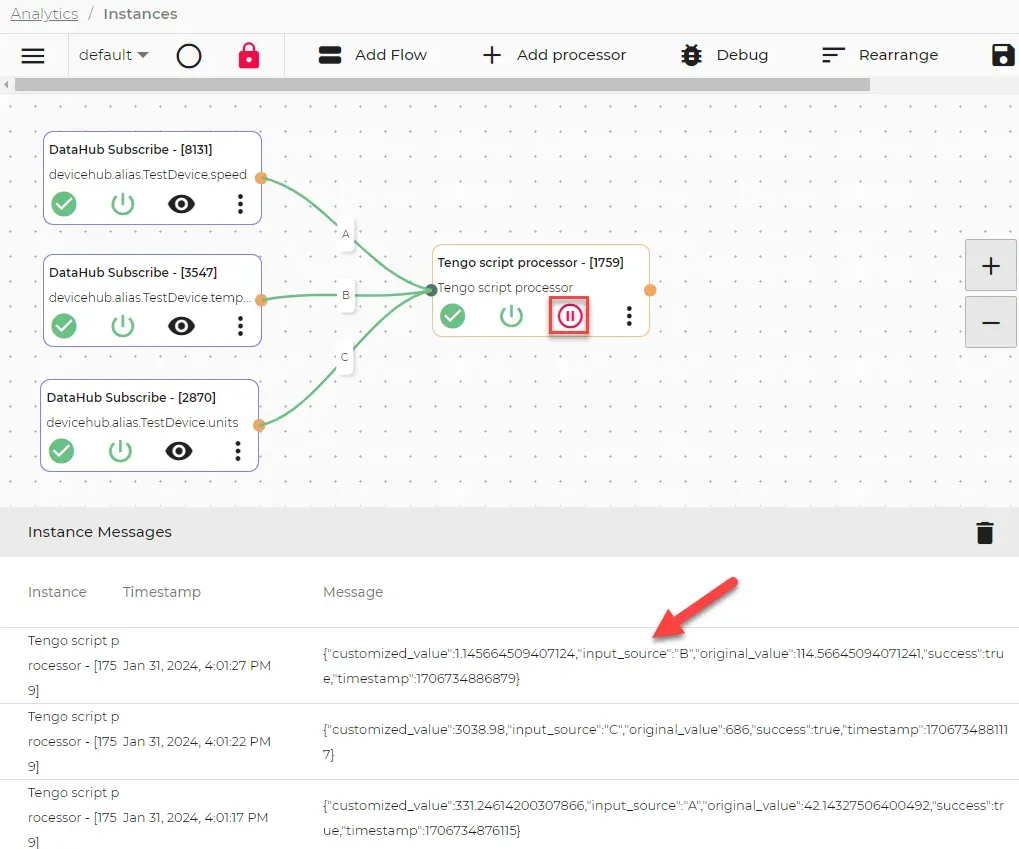
Task: Click the Tengo processor output port
Action: tap(650, 290)
